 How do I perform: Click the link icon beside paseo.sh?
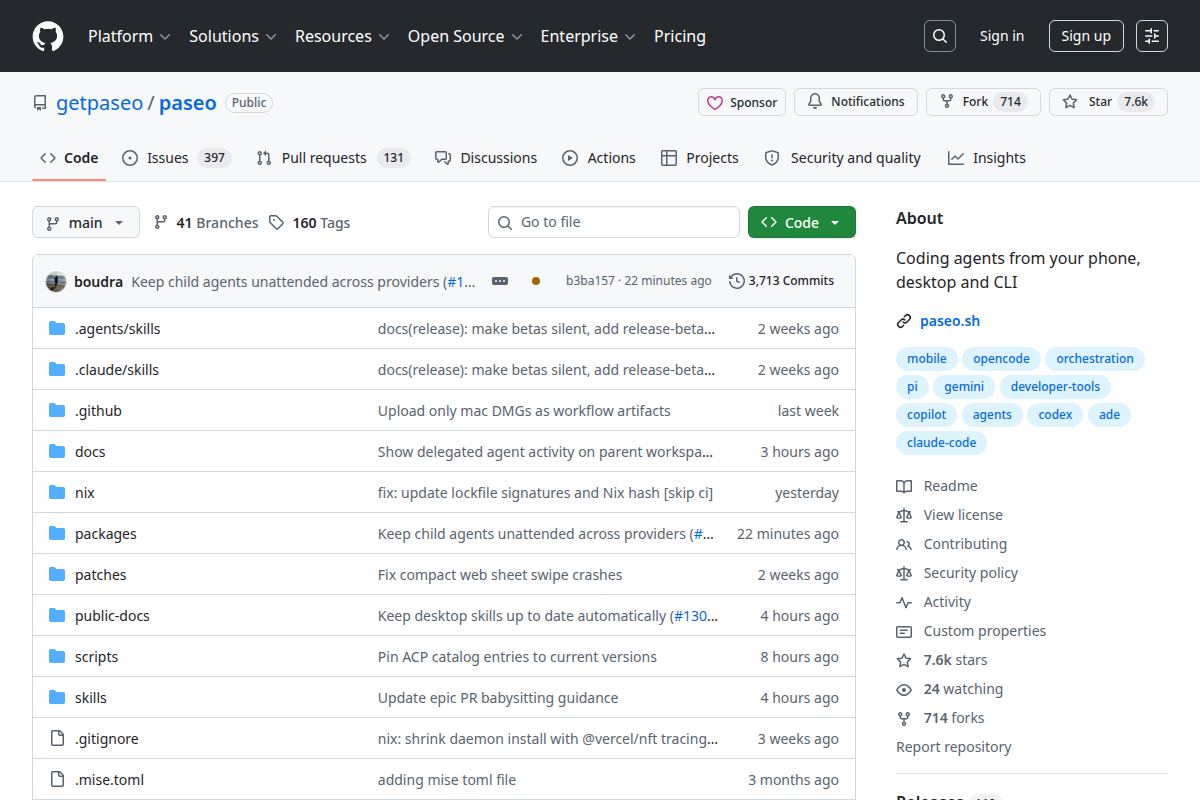pyautogui.click(x=904, y=321)
